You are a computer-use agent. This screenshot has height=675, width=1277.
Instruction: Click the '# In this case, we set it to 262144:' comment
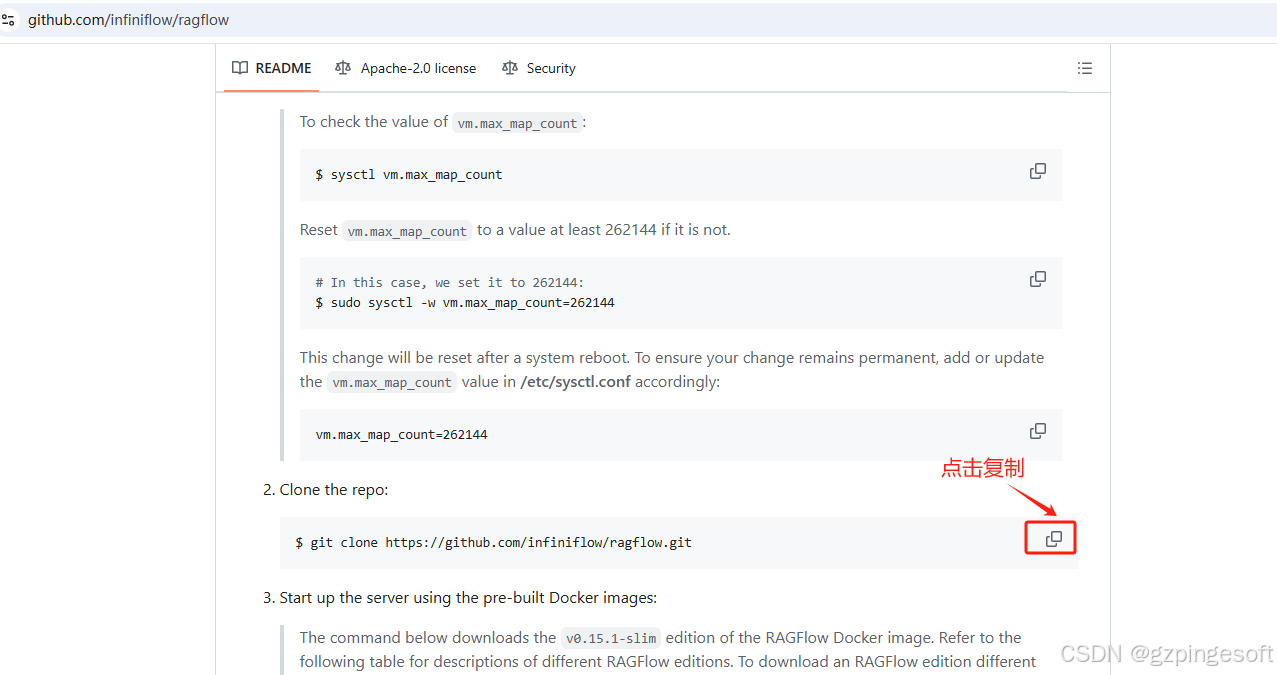tap(450, 282)
